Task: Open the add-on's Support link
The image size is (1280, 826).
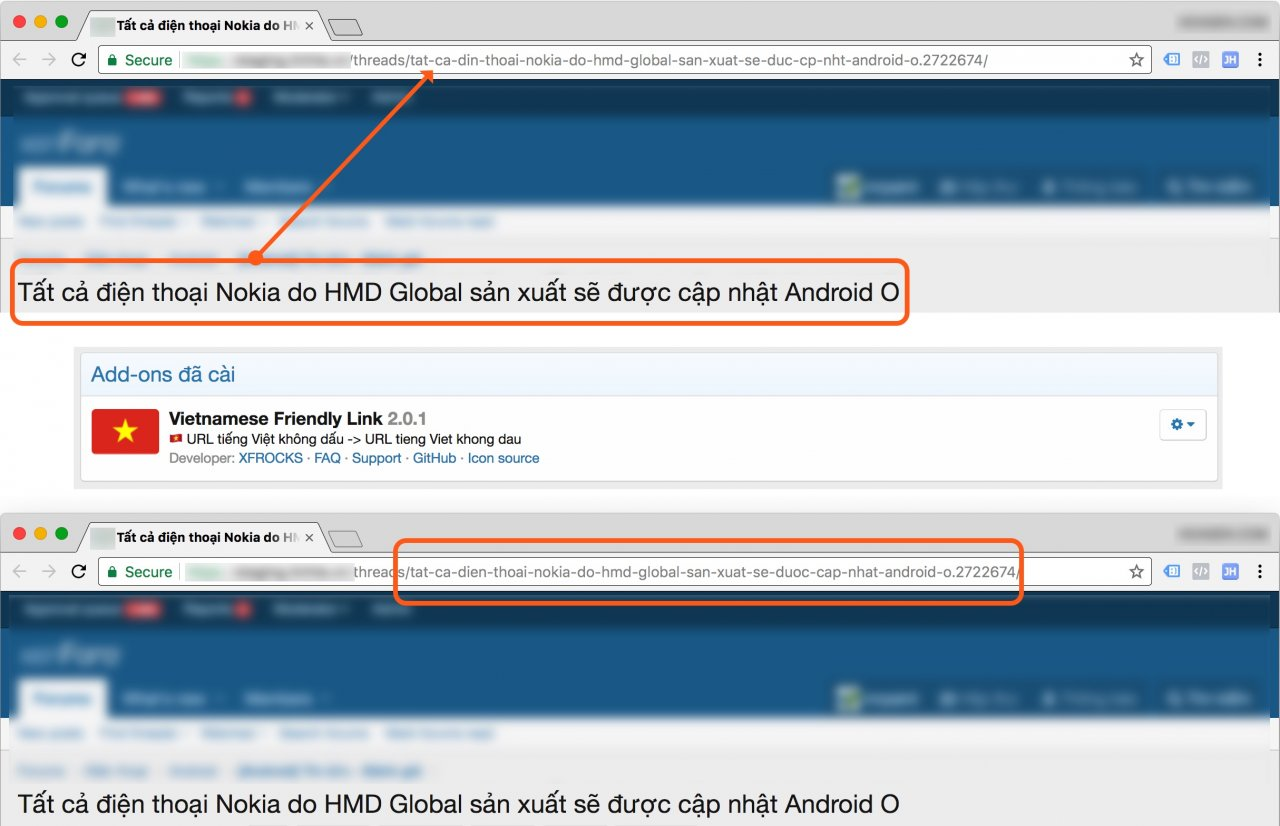Action: [376, 458]
